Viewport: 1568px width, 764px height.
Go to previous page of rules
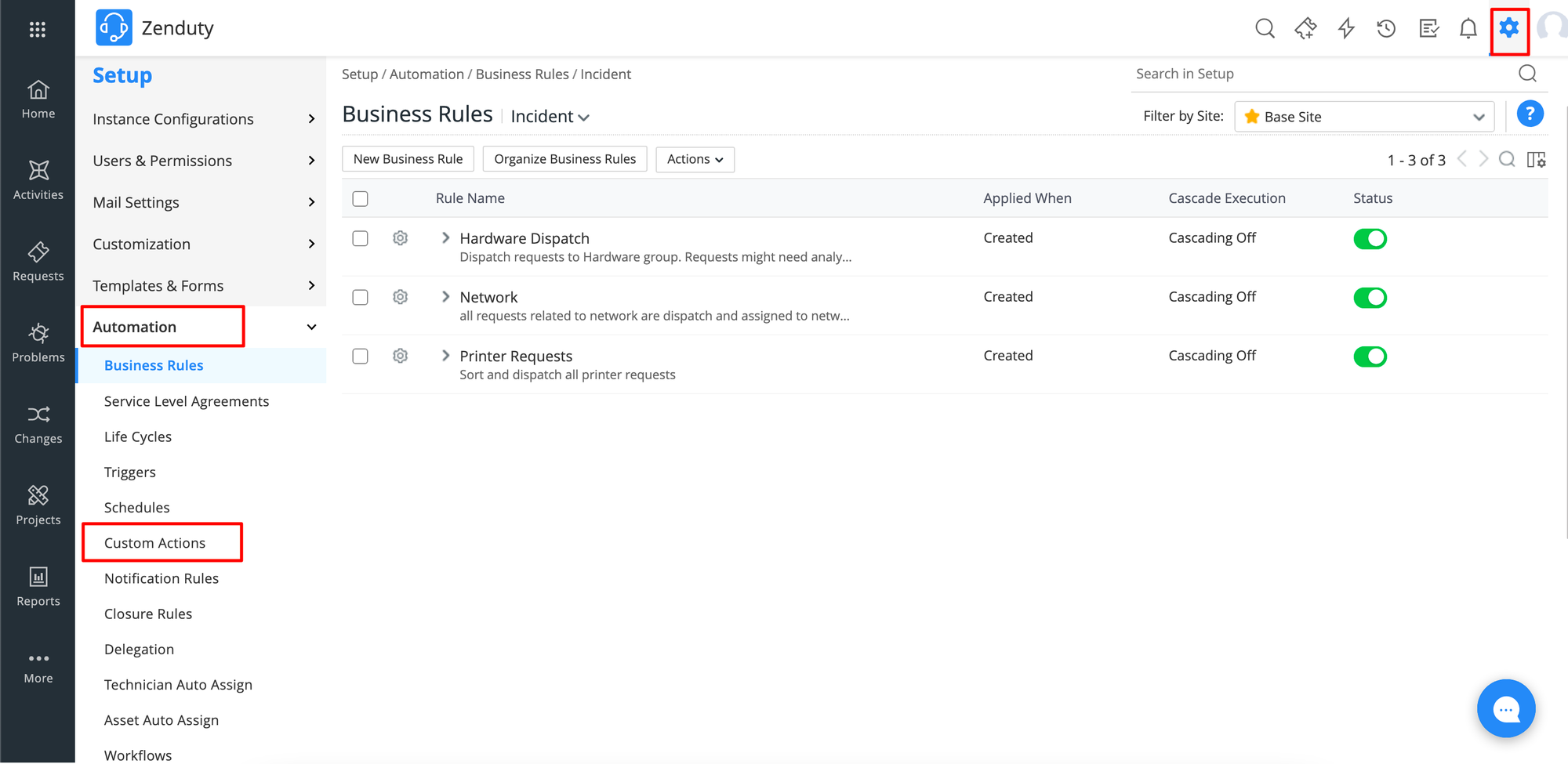click(1462, 159)
